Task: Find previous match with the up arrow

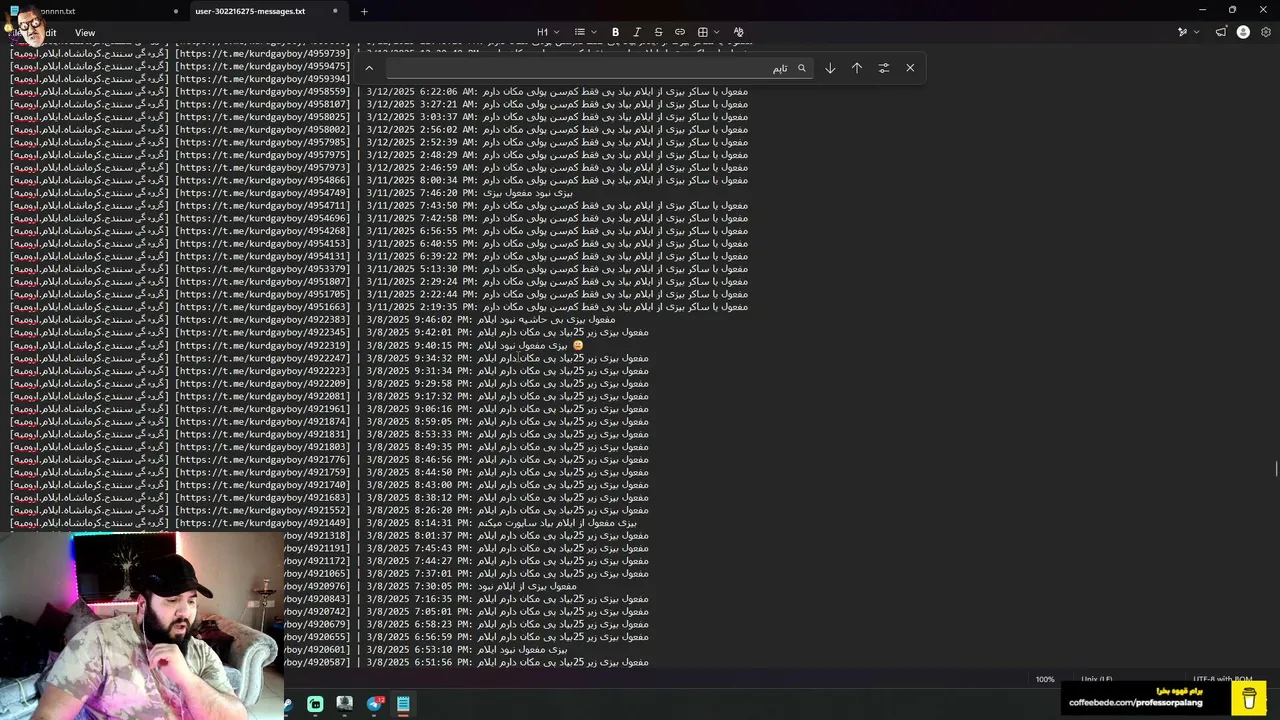Action: [x=857, y=68]
